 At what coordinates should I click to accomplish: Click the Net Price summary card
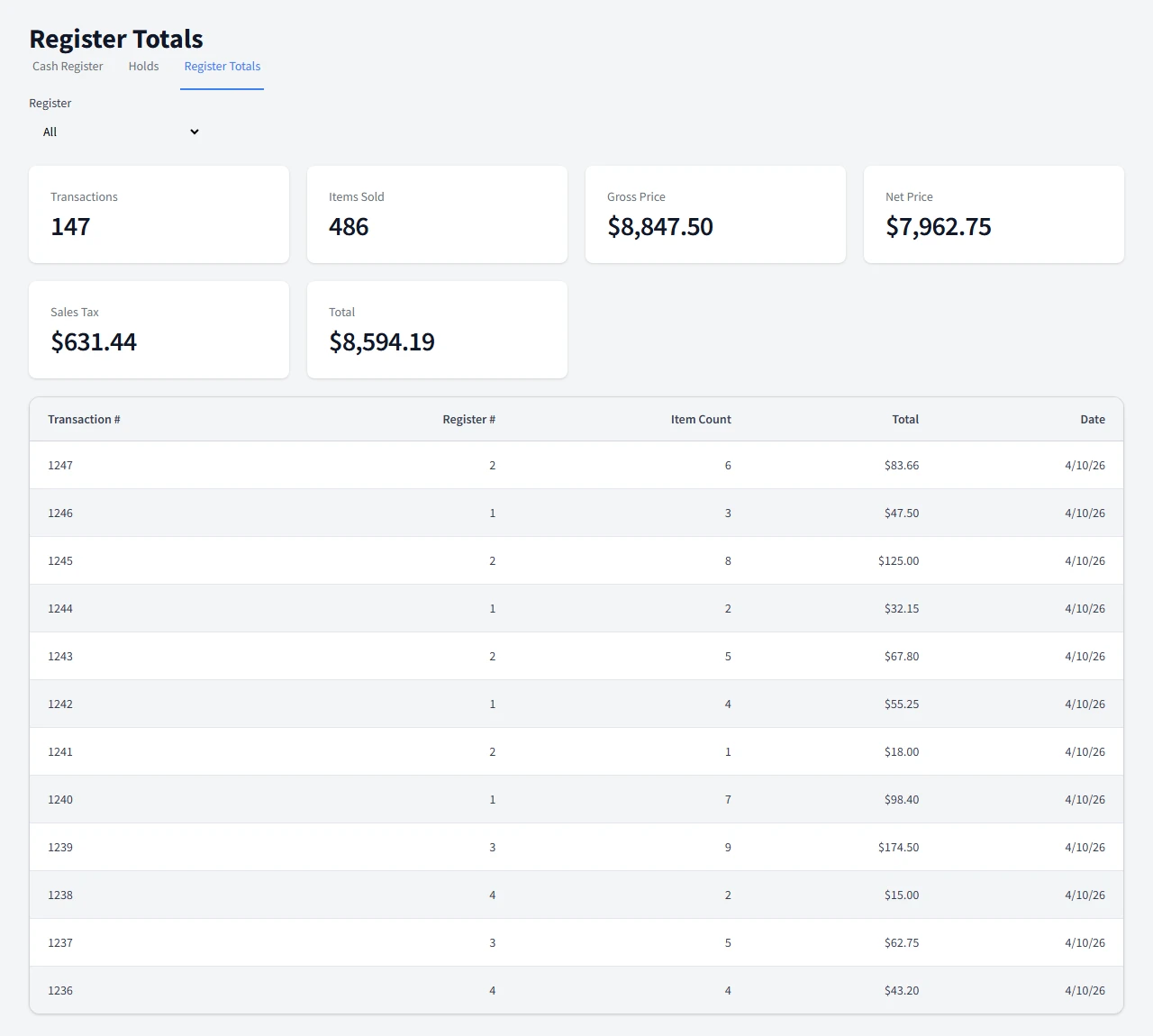coord(994,214)
